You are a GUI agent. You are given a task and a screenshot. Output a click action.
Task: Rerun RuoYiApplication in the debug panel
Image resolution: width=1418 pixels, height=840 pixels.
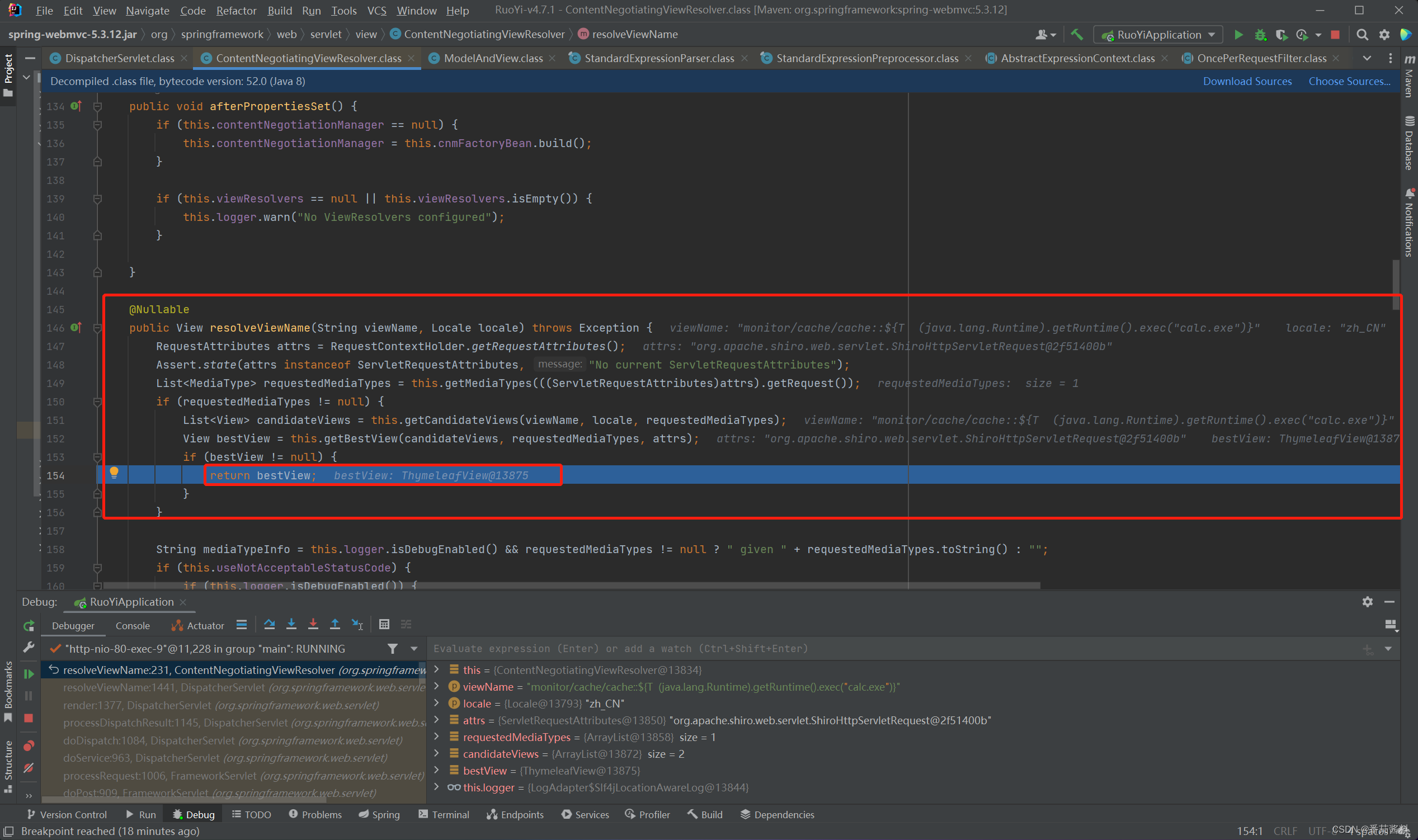click(x=29, y=625)
